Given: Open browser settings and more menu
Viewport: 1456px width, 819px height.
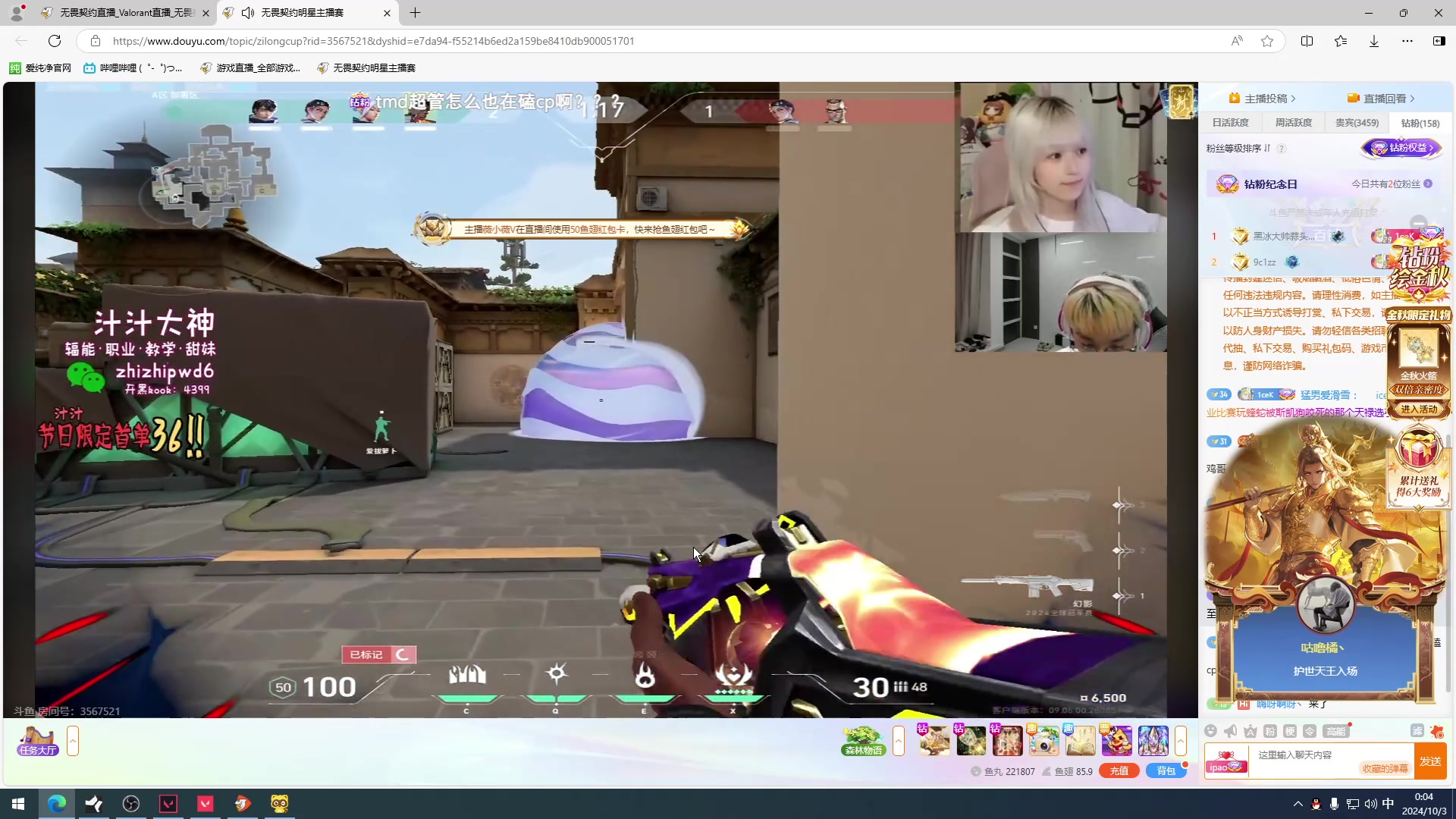Looking at the screenshot, I should click(x=1407, y=41).
